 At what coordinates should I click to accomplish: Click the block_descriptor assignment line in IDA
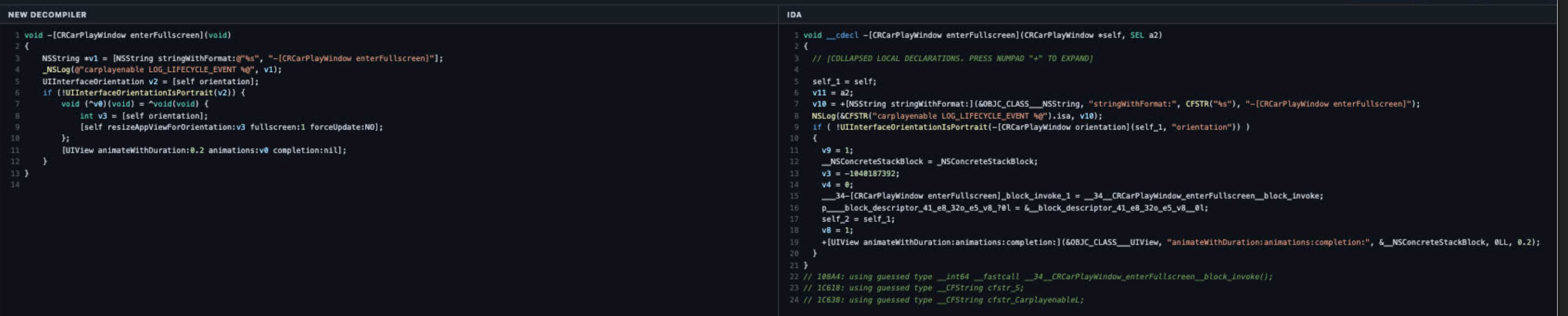[1015, 208]
